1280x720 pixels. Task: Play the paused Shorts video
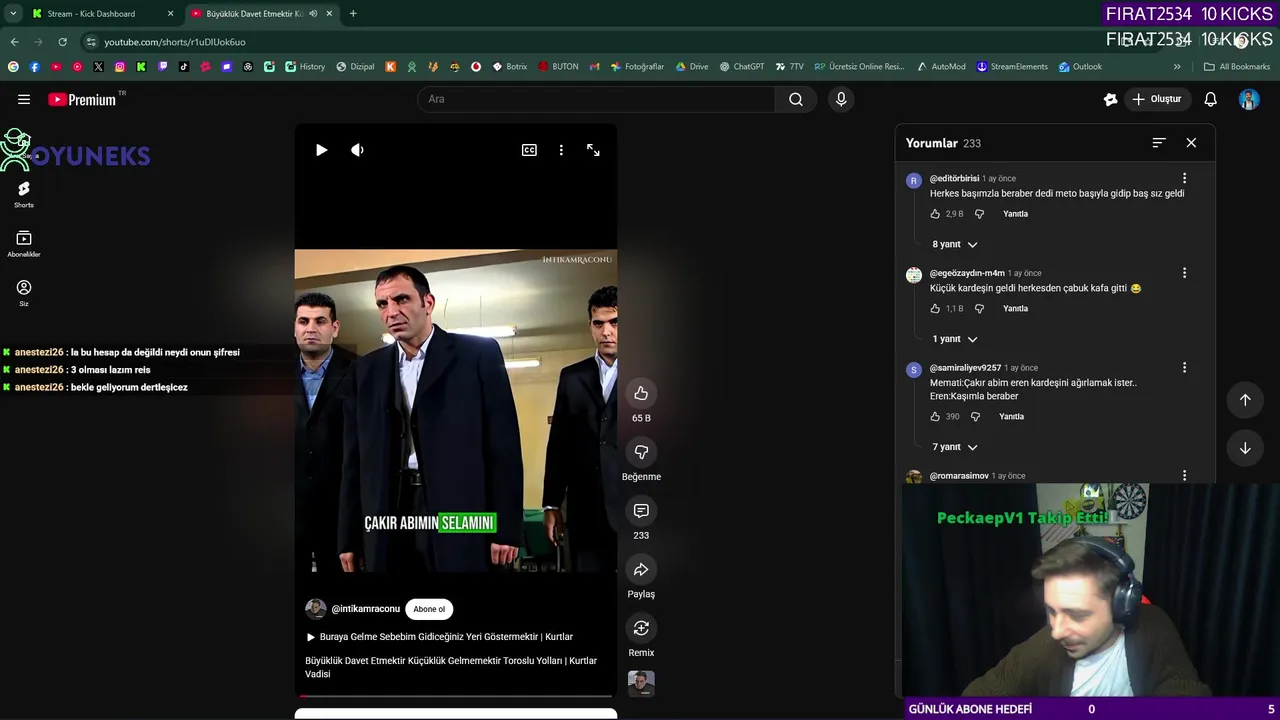click(x=321, y=150)
